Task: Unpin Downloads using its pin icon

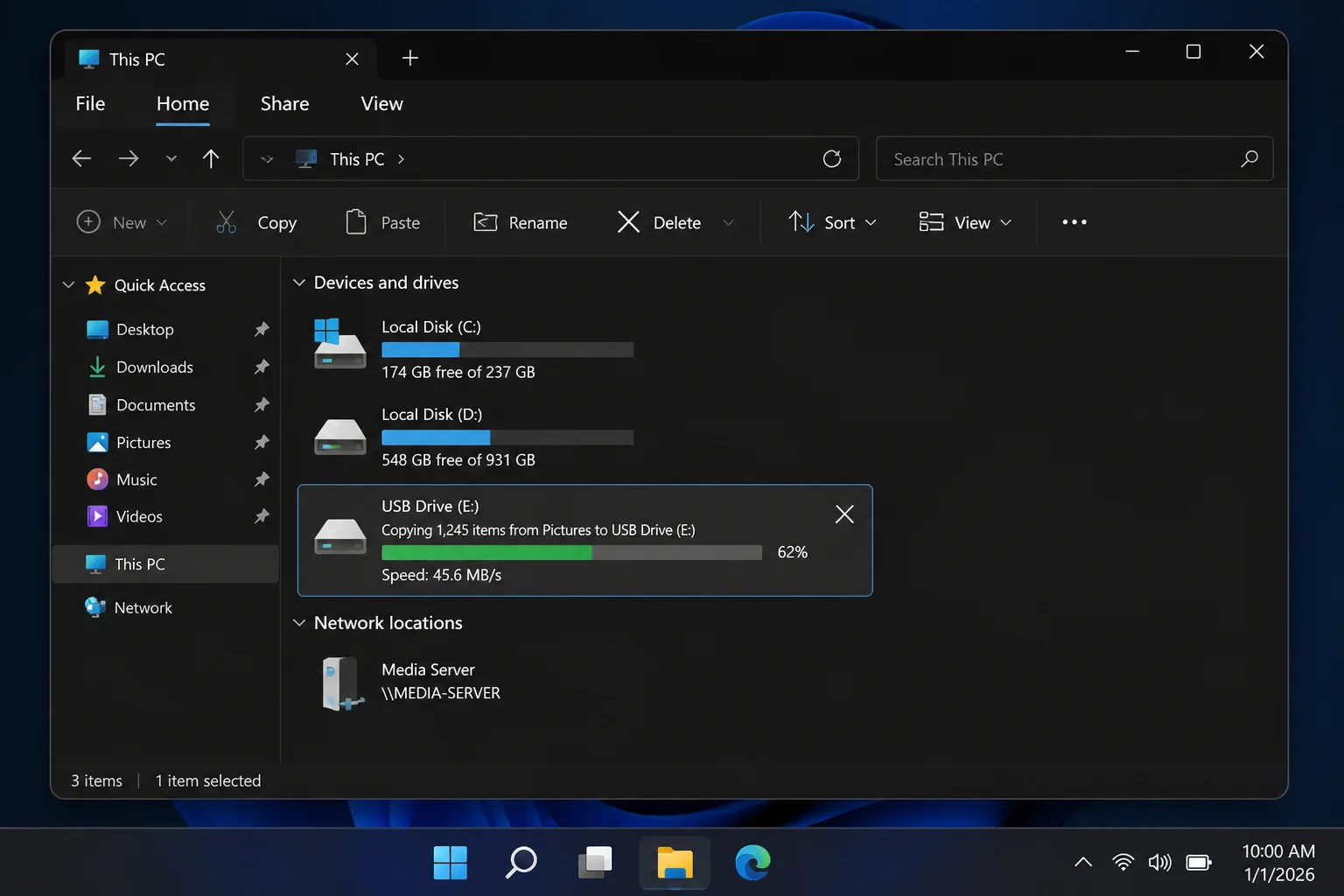Action: tap(262, 367)
